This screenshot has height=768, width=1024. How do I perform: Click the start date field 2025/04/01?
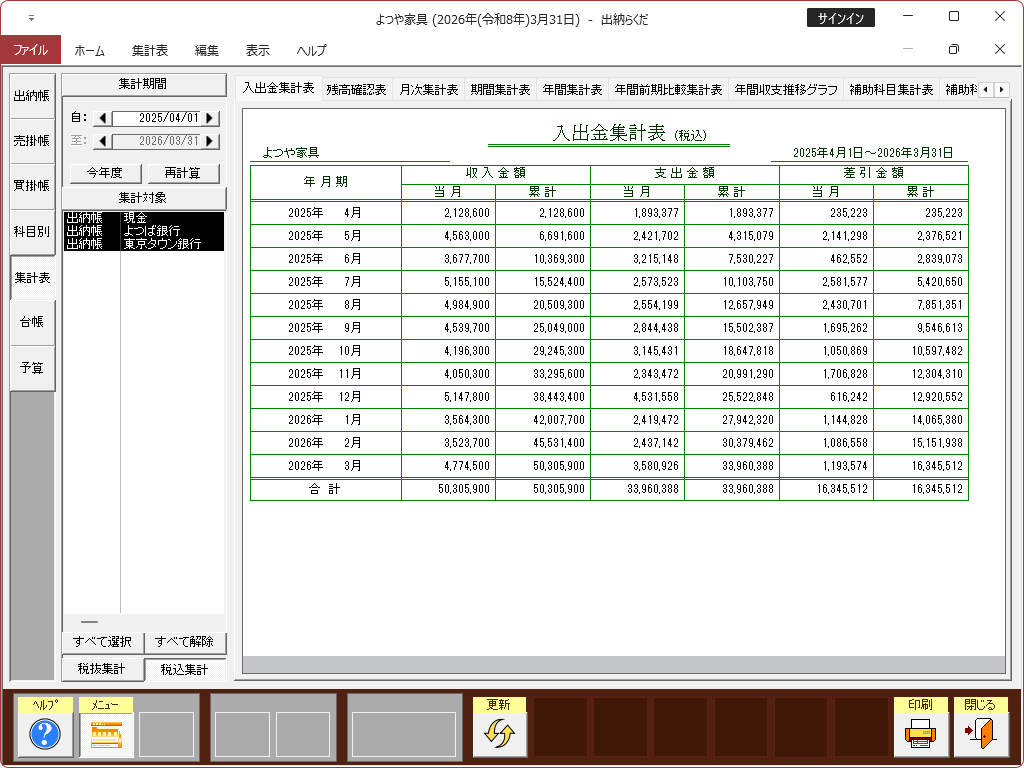pos(155,118)
